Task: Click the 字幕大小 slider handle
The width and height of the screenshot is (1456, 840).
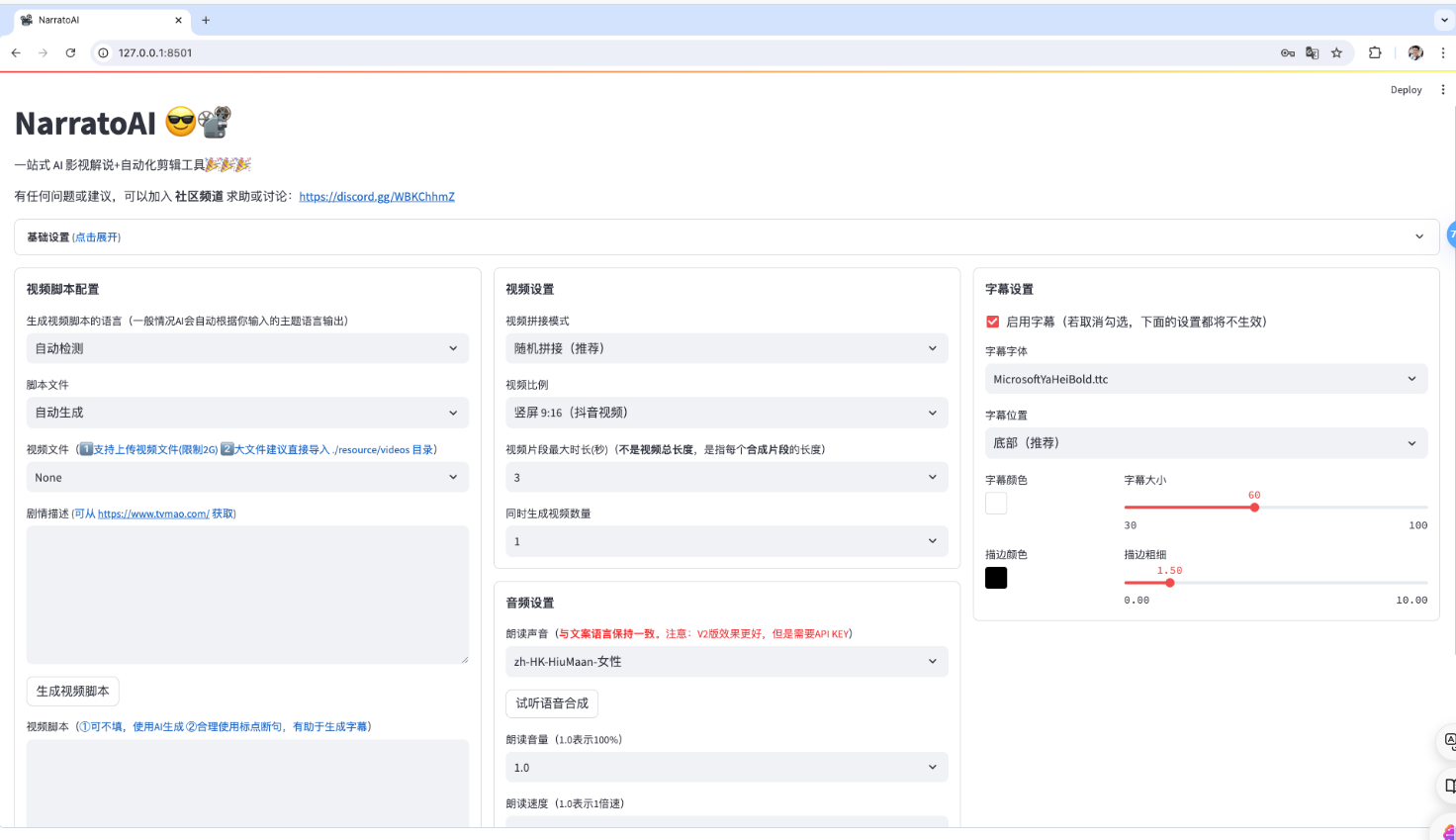Action: pyautogui.click(x=1254, y=508)
